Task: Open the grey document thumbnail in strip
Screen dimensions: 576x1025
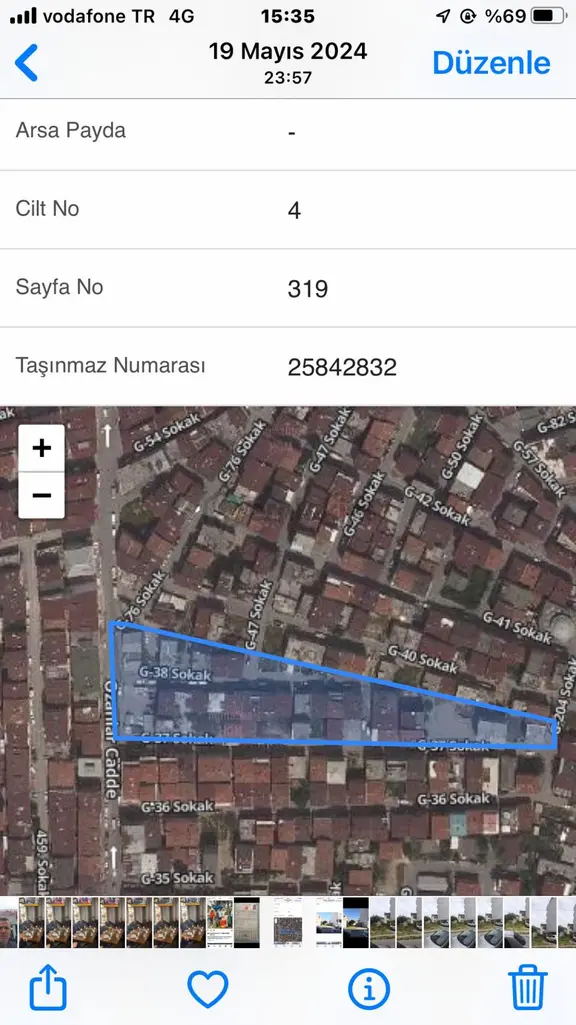Action: tap(246, 922)
